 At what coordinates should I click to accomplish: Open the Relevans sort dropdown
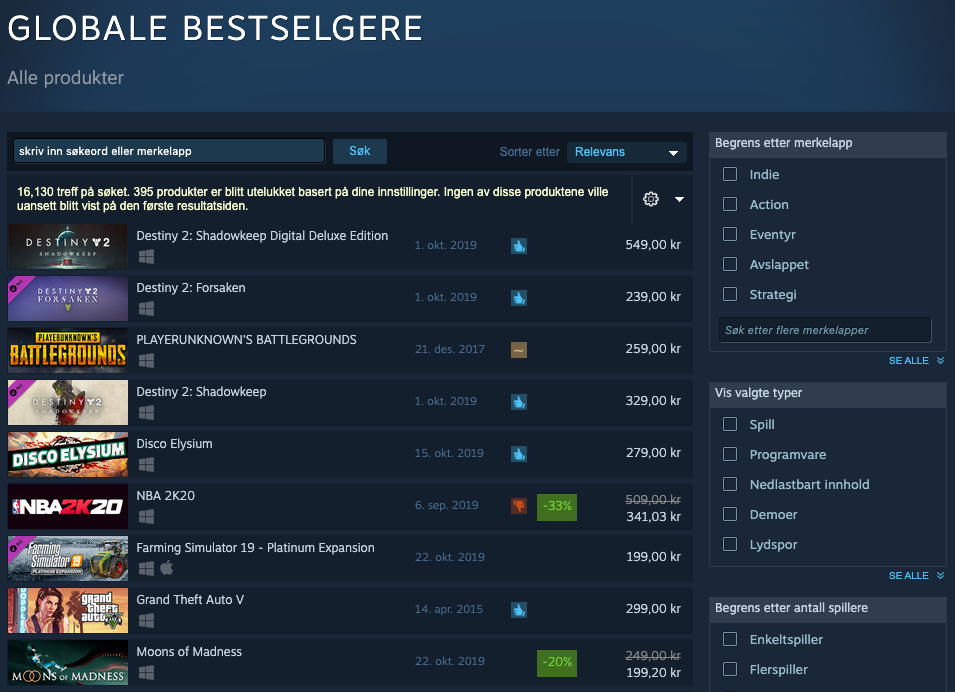tap(627, 152)
